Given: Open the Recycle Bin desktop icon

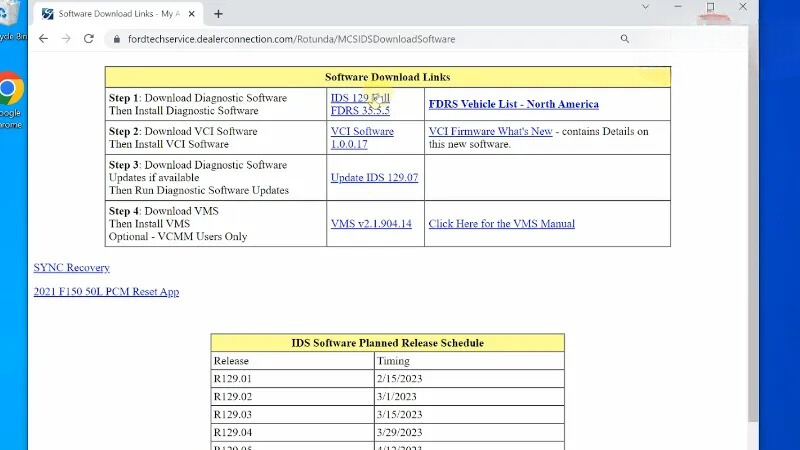Looking at the screenshot, I should [11, 20].
